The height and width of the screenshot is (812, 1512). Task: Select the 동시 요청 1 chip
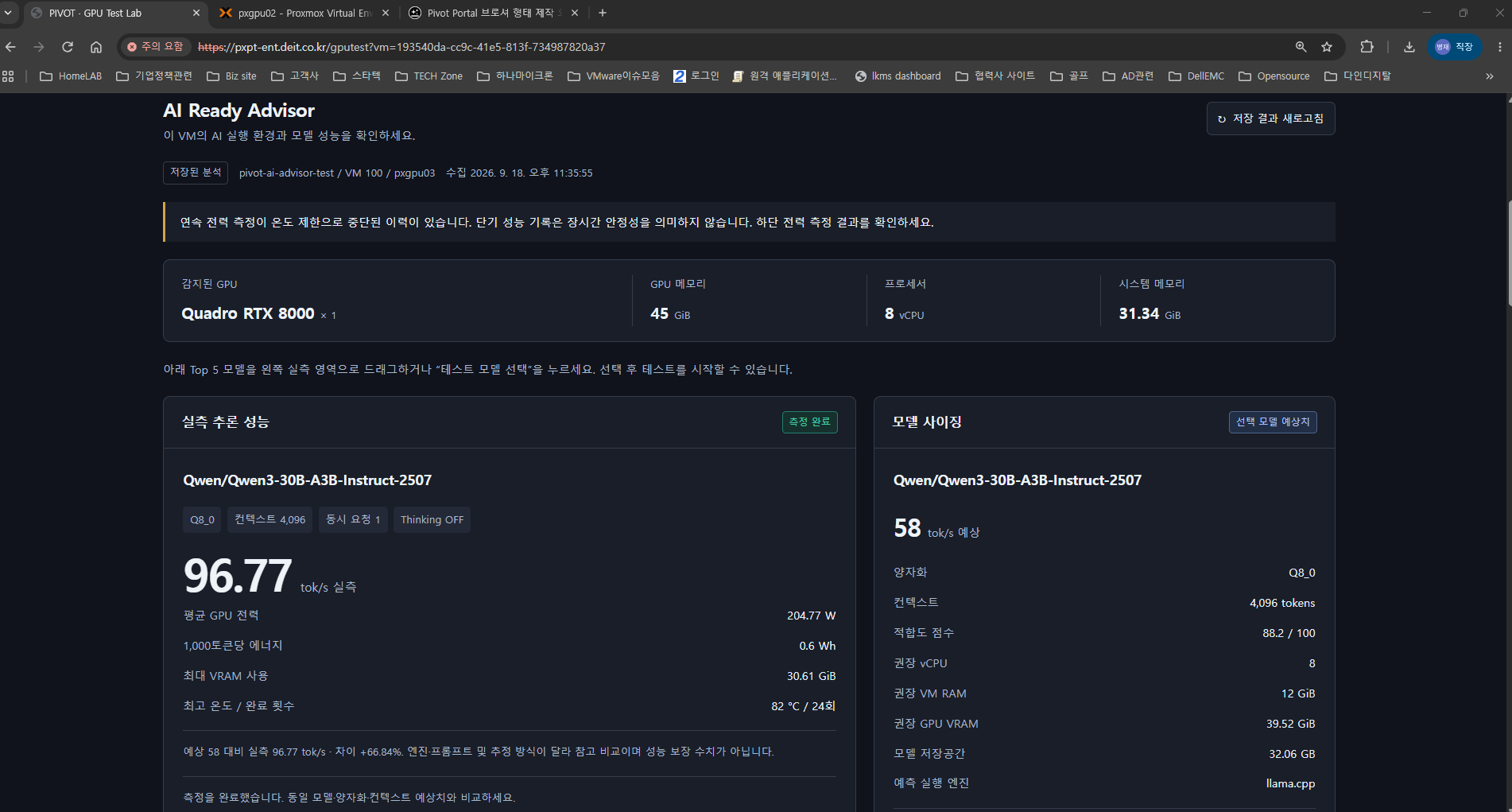pos(353,519)
